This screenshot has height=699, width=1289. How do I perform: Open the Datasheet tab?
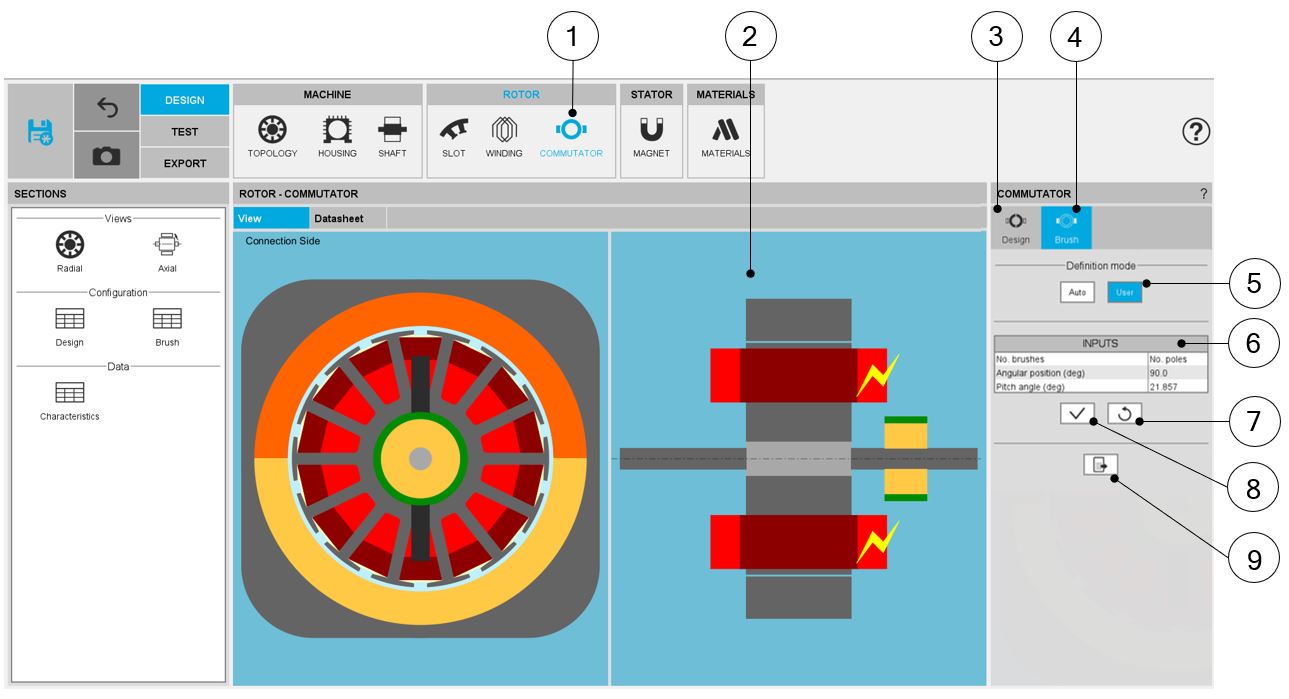pos(339,218)
